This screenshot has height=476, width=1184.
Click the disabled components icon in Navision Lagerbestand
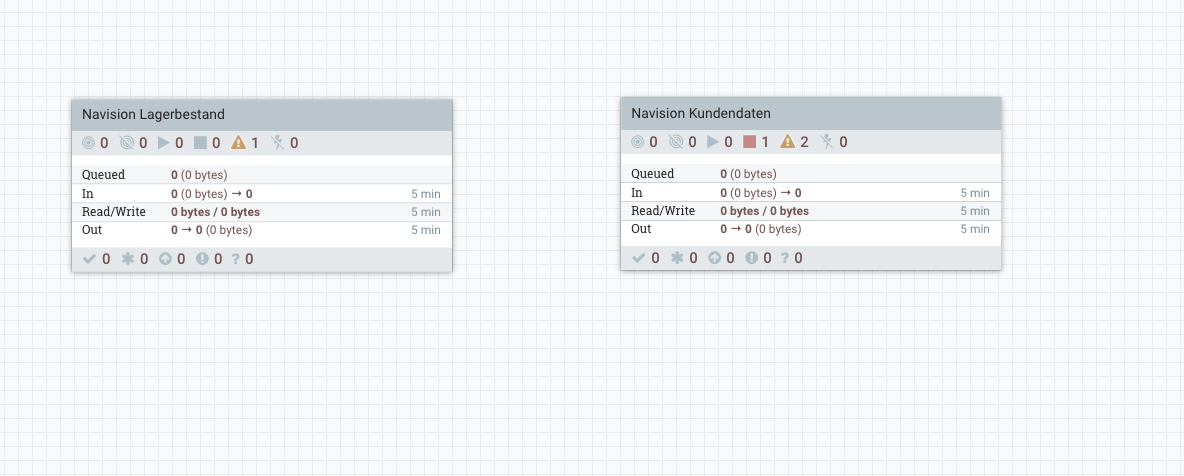coord(279,143)
